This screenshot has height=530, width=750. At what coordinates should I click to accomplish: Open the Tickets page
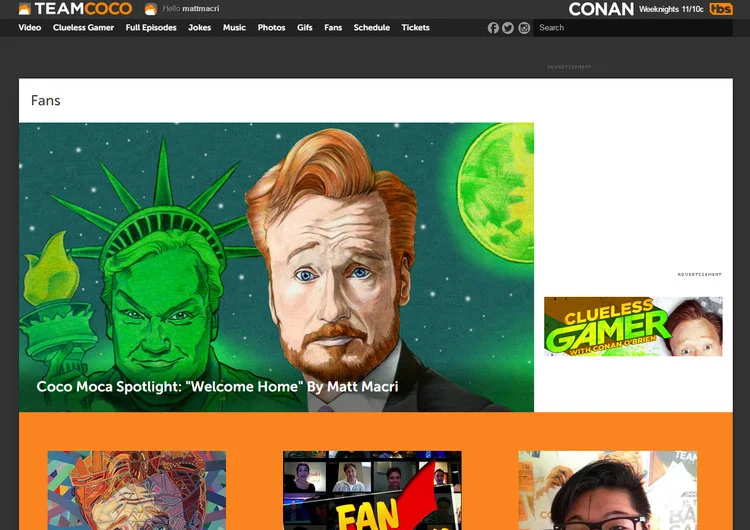[x=415, y=28]
